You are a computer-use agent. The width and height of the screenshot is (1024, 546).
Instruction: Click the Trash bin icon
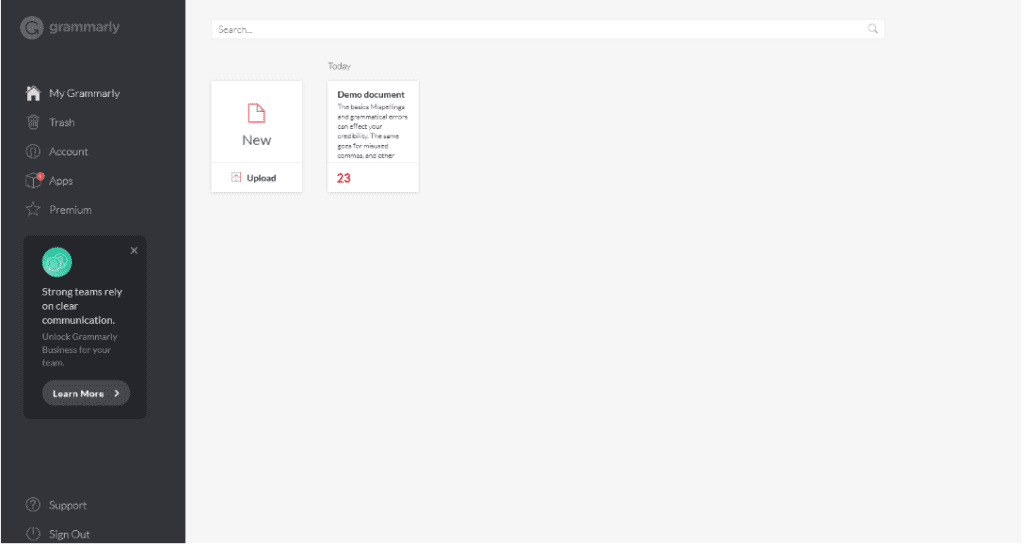(33, 122)
